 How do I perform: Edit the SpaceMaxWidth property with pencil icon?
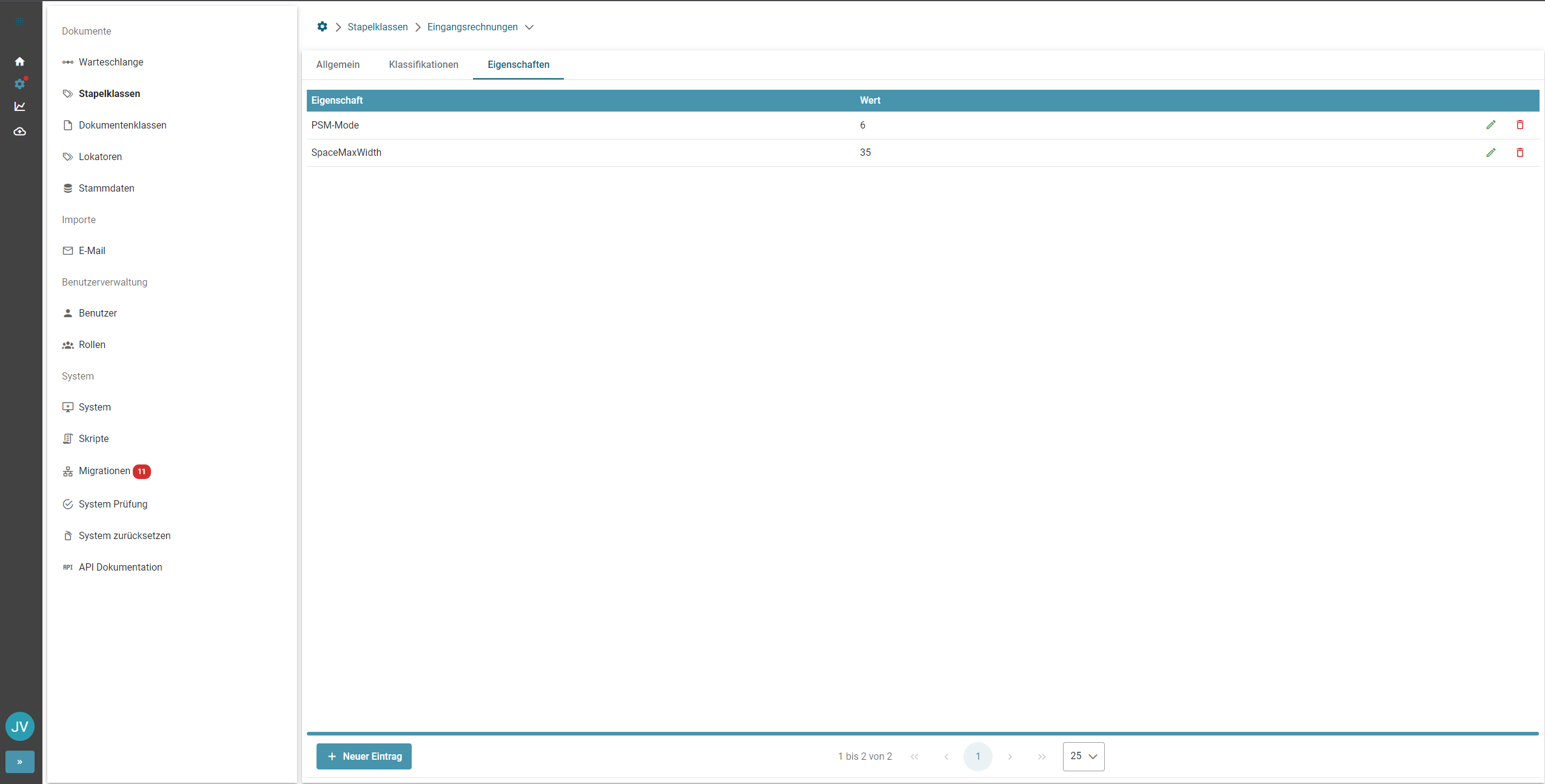coord(1490,153)
